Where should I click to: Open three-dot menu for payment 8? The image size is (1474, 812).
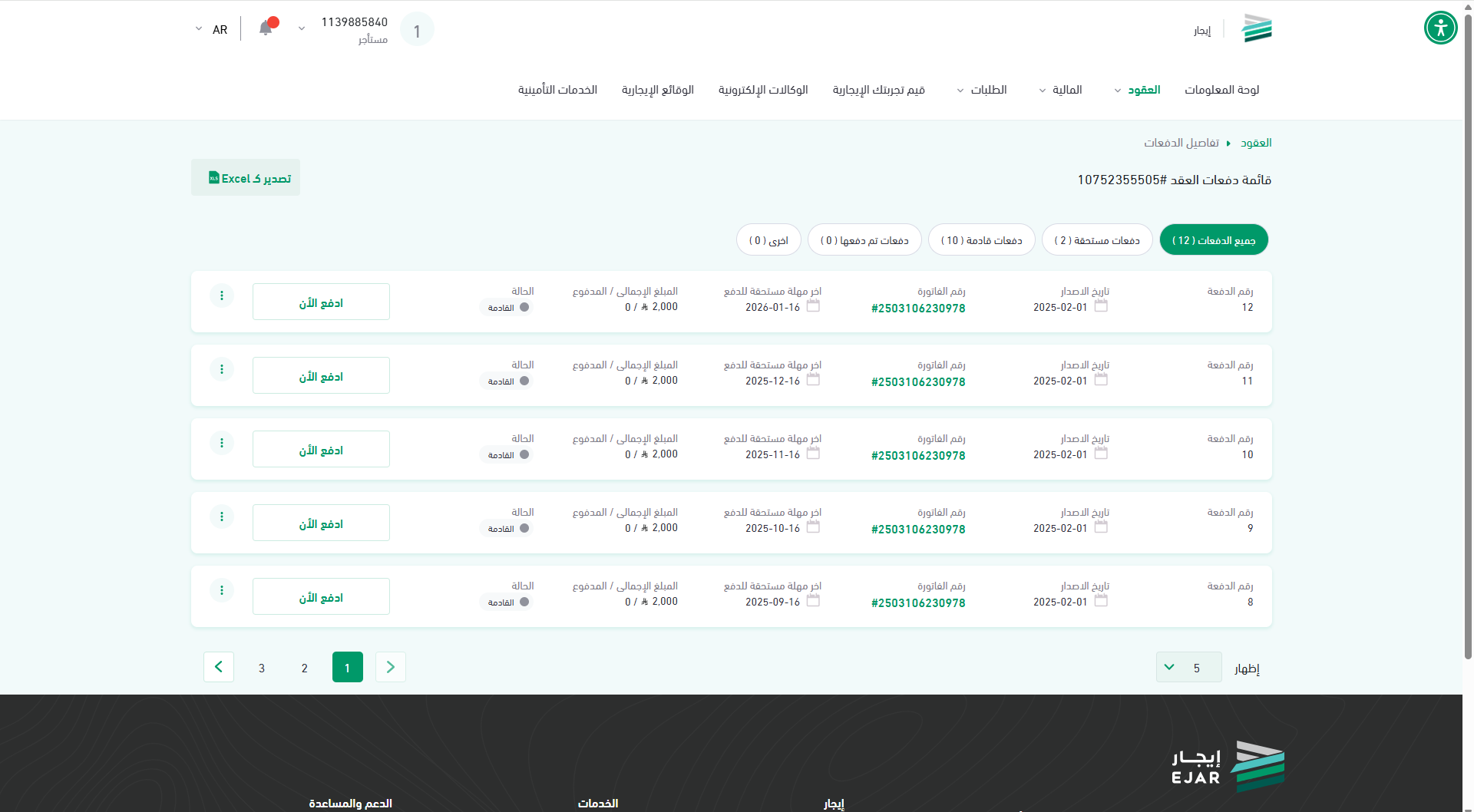pos(222,590)
